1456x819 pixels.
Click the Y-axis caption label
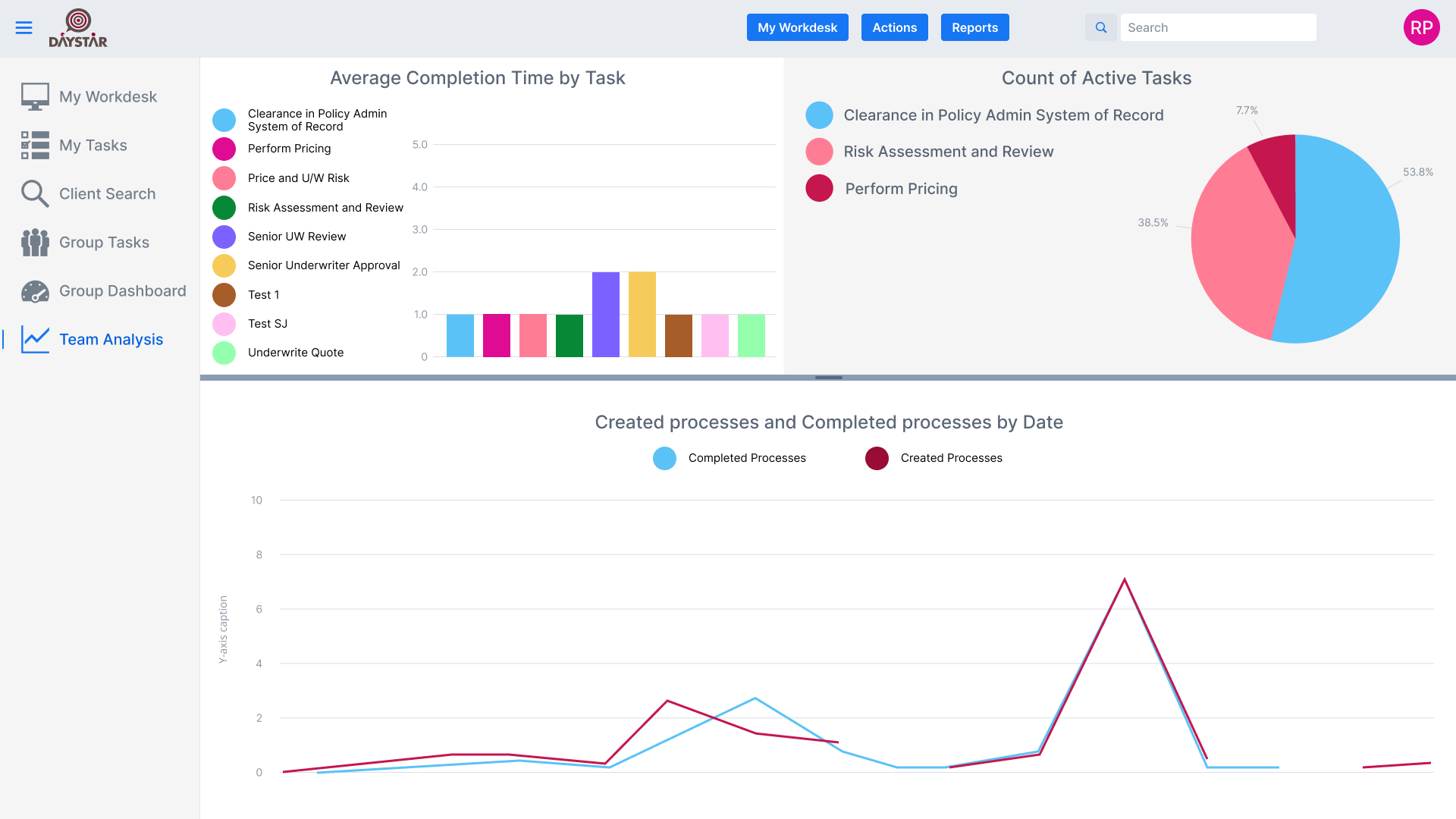pyautogui.click(x=223, y=629)
